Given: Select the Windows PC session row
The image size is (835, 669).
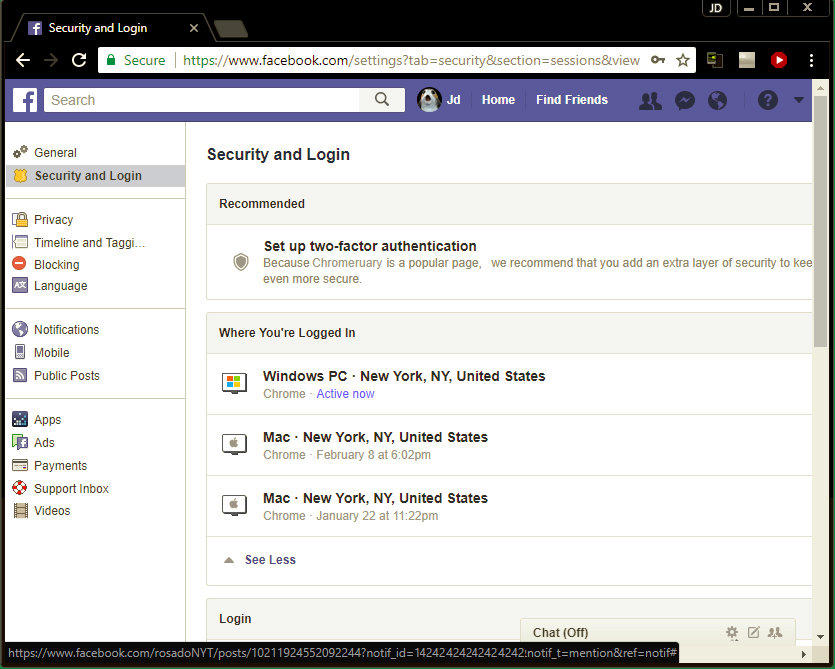Looking at the screenshot, I should tap(510, 384).
